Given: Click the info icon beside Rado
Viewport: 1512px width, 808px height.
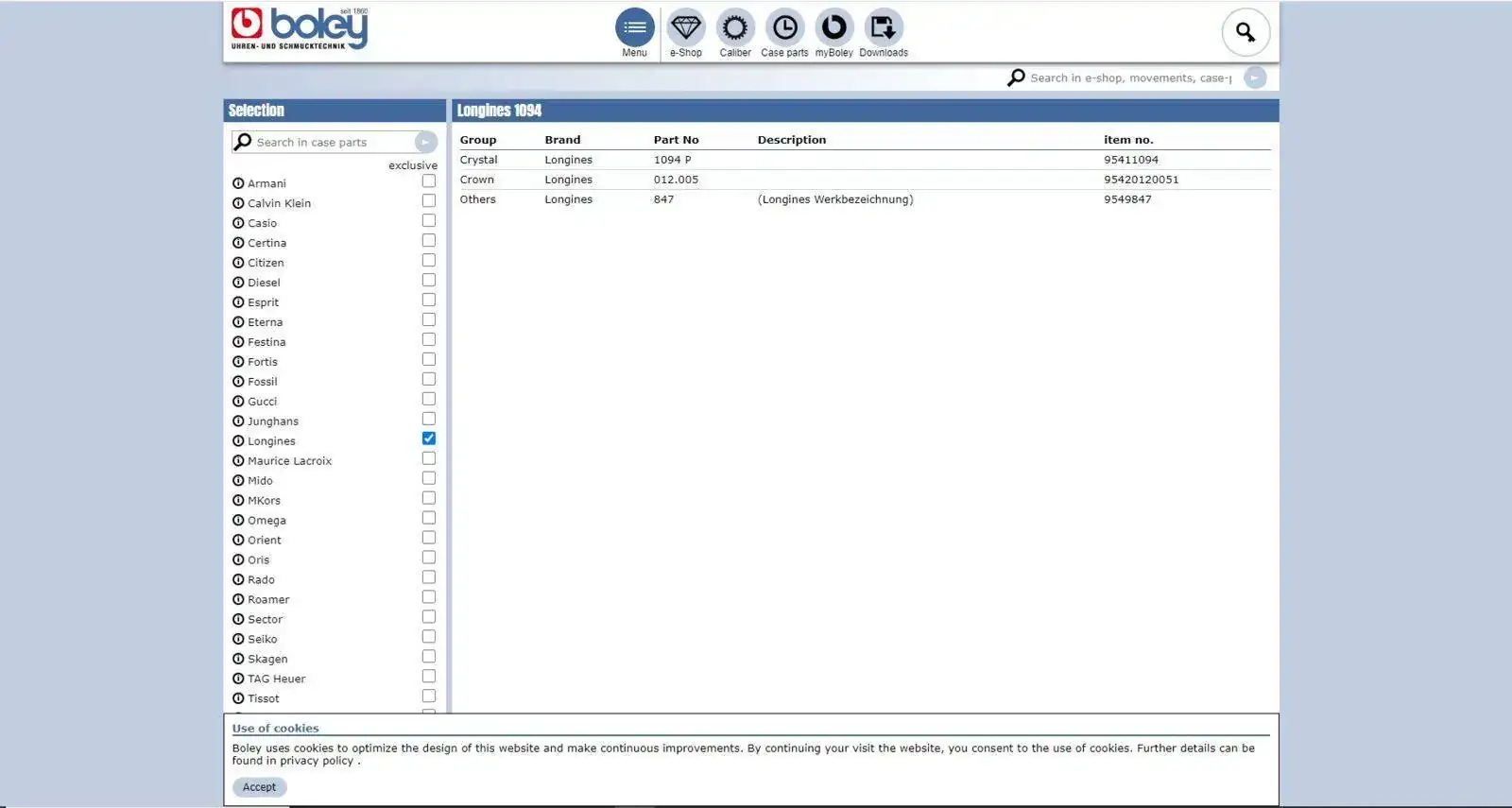Looking at the screenshot, I should [238, 580].
